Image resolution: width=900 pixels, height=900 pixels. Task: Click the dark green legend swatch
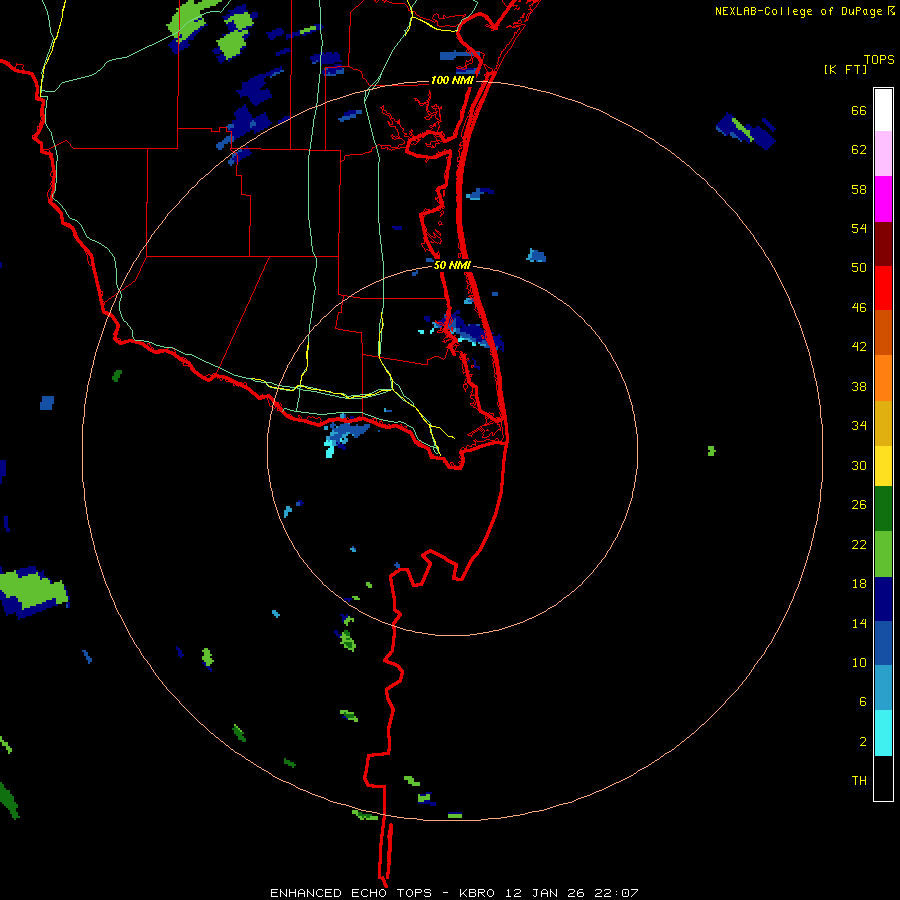[883, 509]
